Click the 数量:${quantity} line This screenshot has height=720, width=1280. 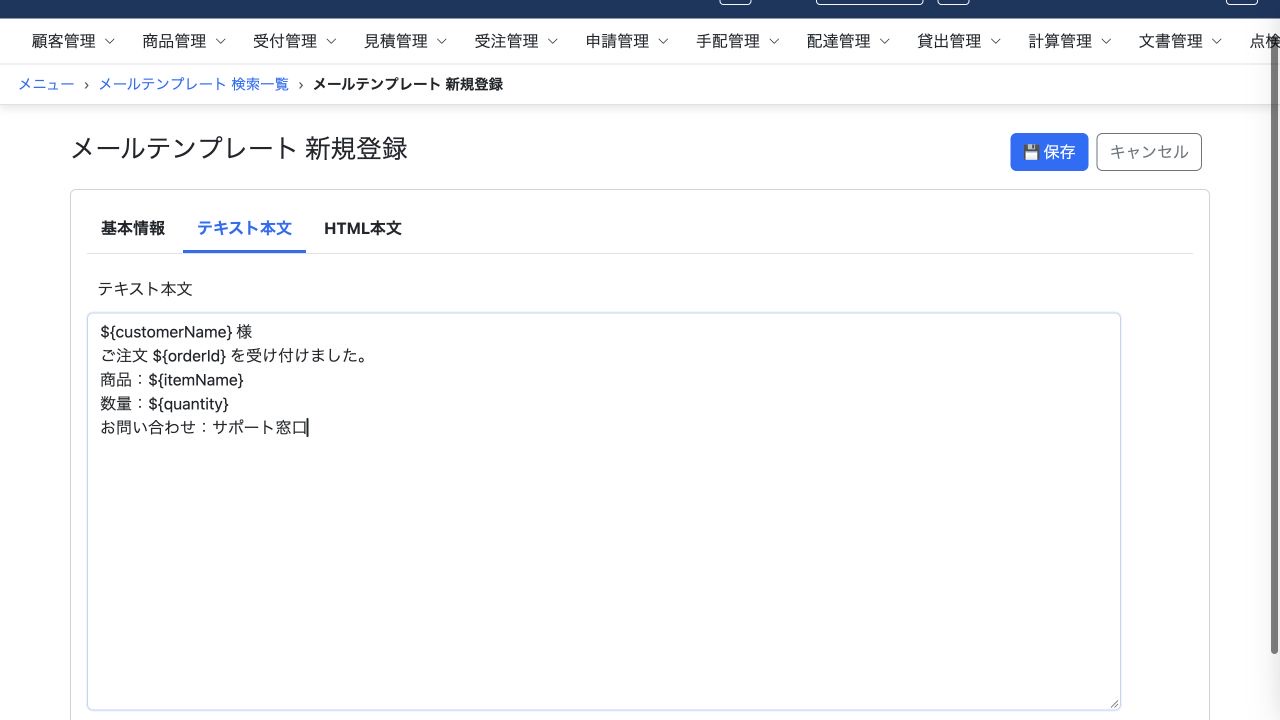164,403
